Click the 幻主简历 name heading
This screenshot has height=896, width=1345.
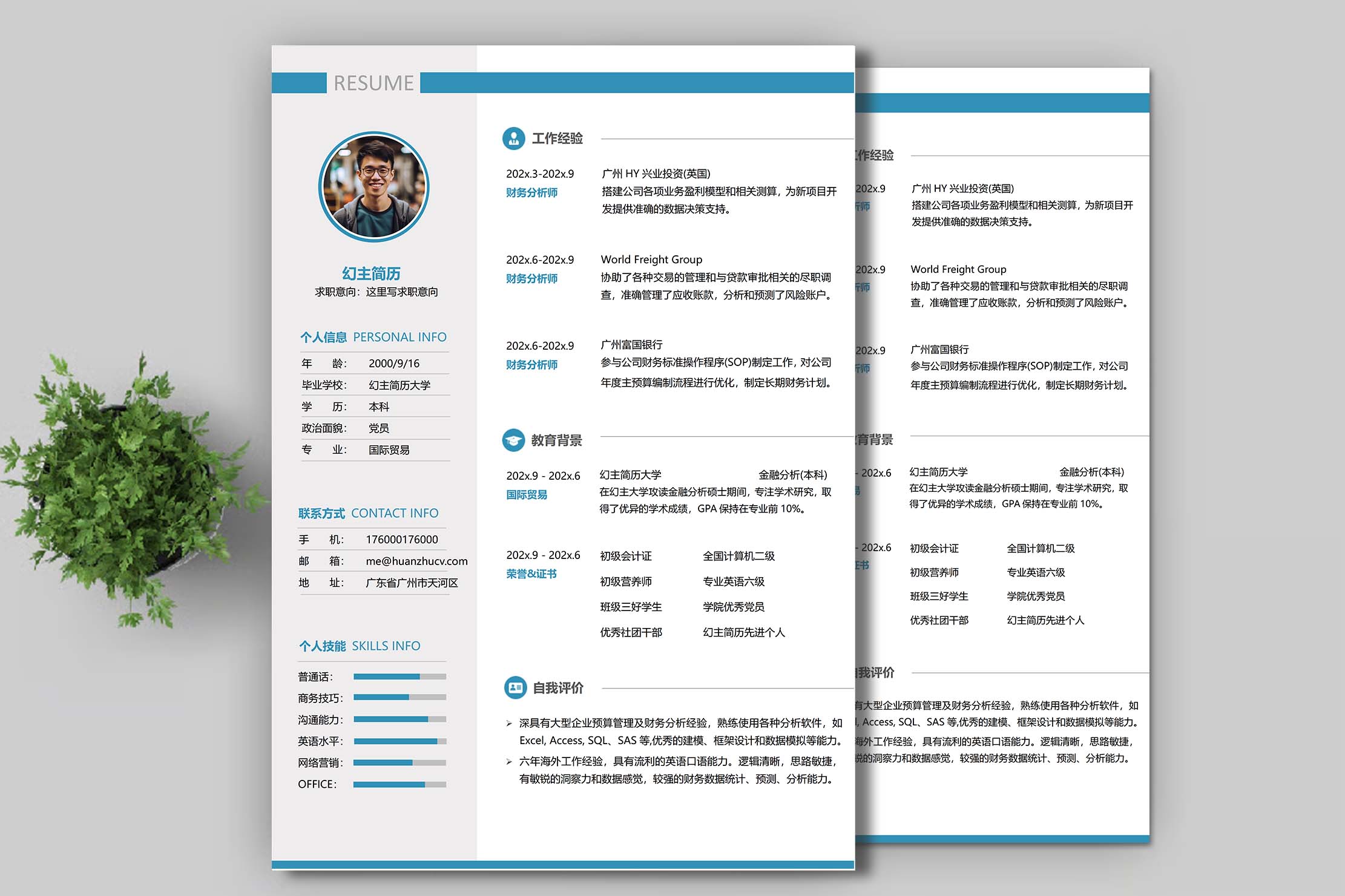point(371,273)
